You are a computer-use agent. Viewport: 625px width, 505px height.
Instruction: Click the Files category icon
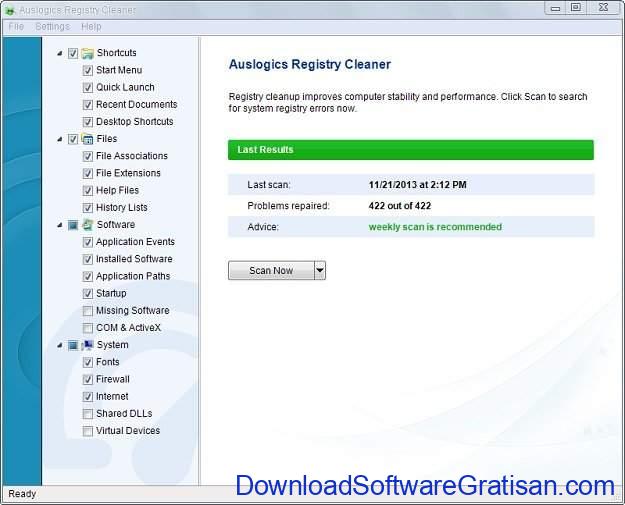pos(87,139)
